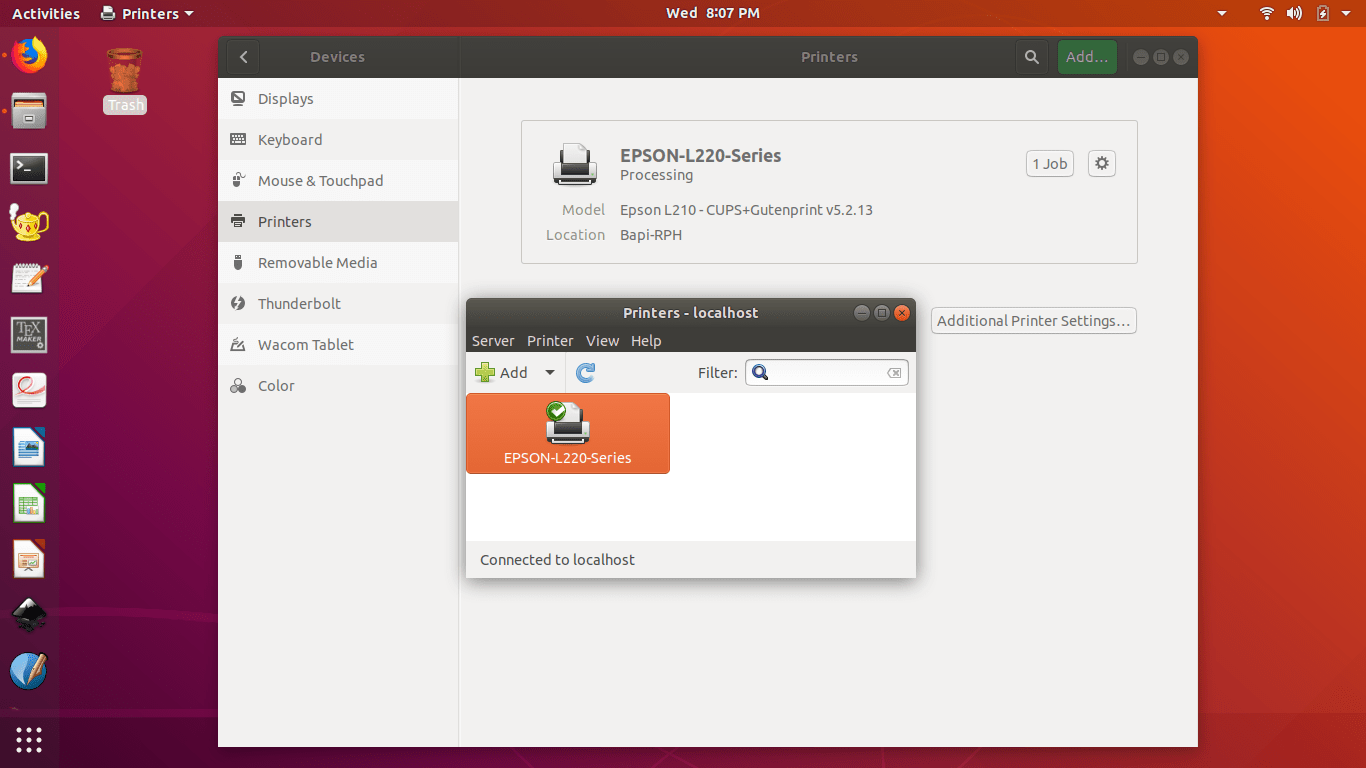Open Thunderbolt settings
This screenshot has height=768, width=1366.
(x=338, y=304)
